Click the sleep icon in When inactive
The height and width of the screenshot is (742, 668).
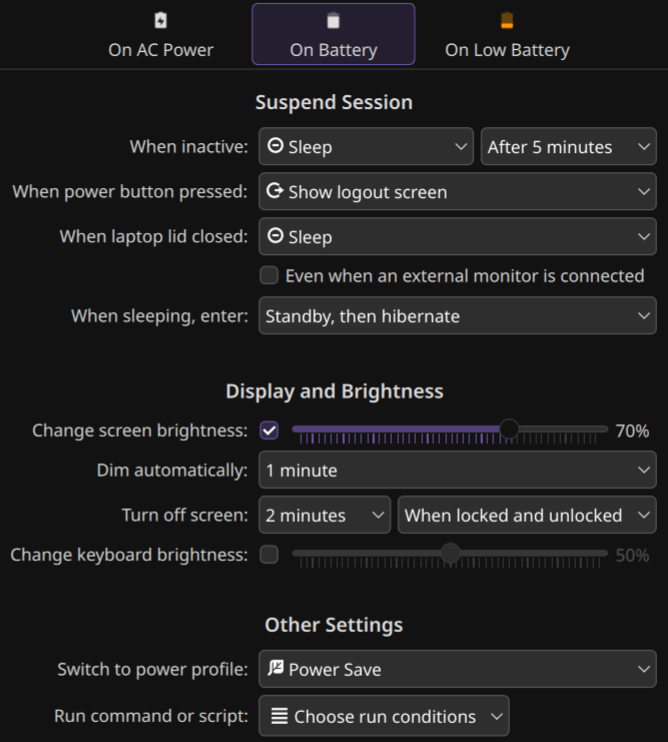275,147
